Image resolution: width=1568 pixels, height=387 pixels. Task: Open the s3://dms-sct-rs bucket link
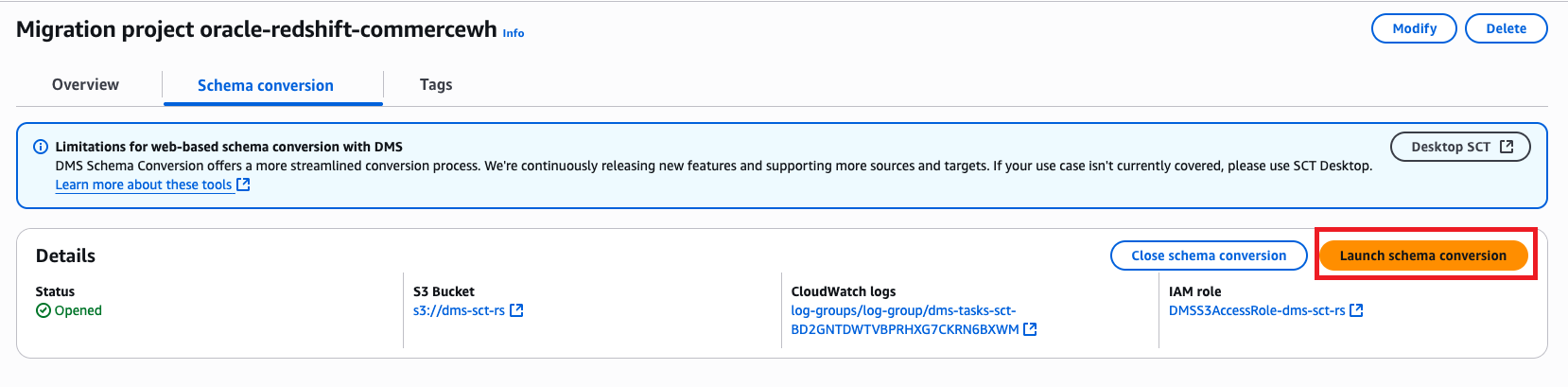[x=459, y=310]
